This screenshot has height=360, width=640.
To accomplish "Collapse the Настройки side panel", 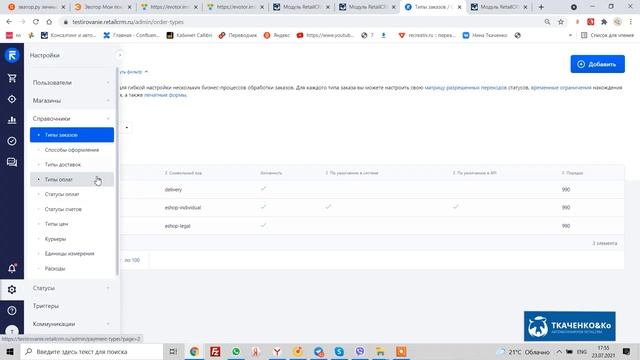I will tap(120, 55).
